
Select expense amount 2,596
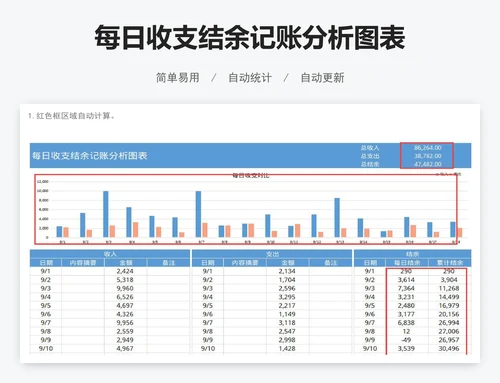point(287,288)
